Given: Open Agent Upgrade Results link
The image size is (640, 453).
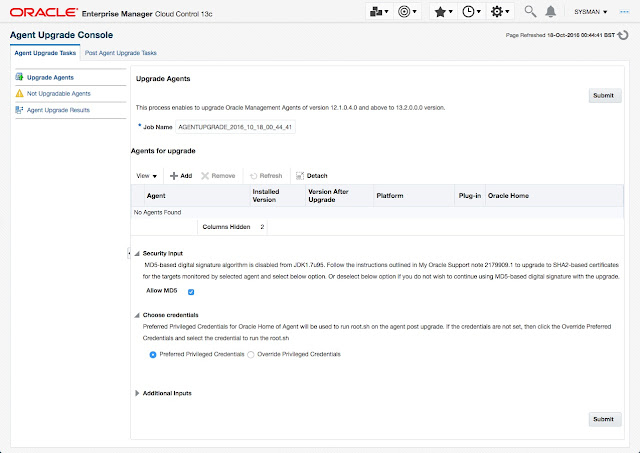Looking at the screenshot, I should click(58, 110).
